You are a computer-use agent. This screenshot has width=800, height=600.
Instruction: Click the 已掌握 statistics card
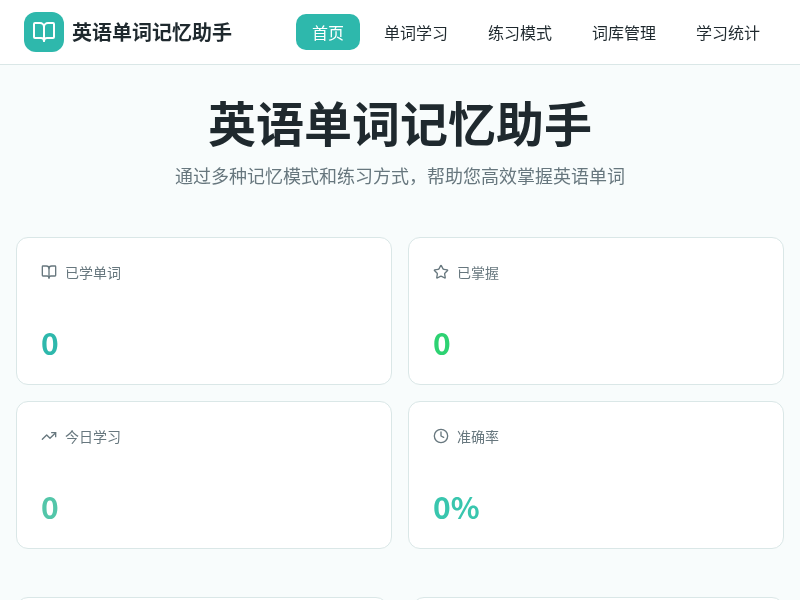click(x=596, y=310)
